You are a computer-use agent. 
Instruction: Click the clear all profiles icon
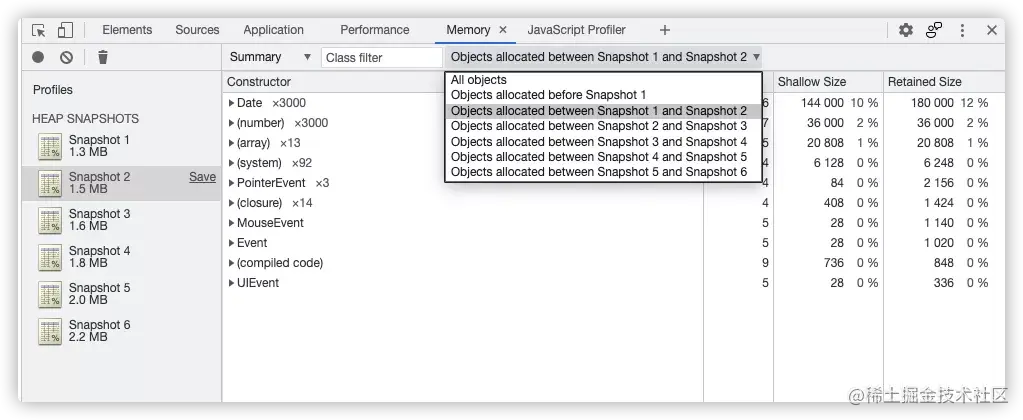66,57
